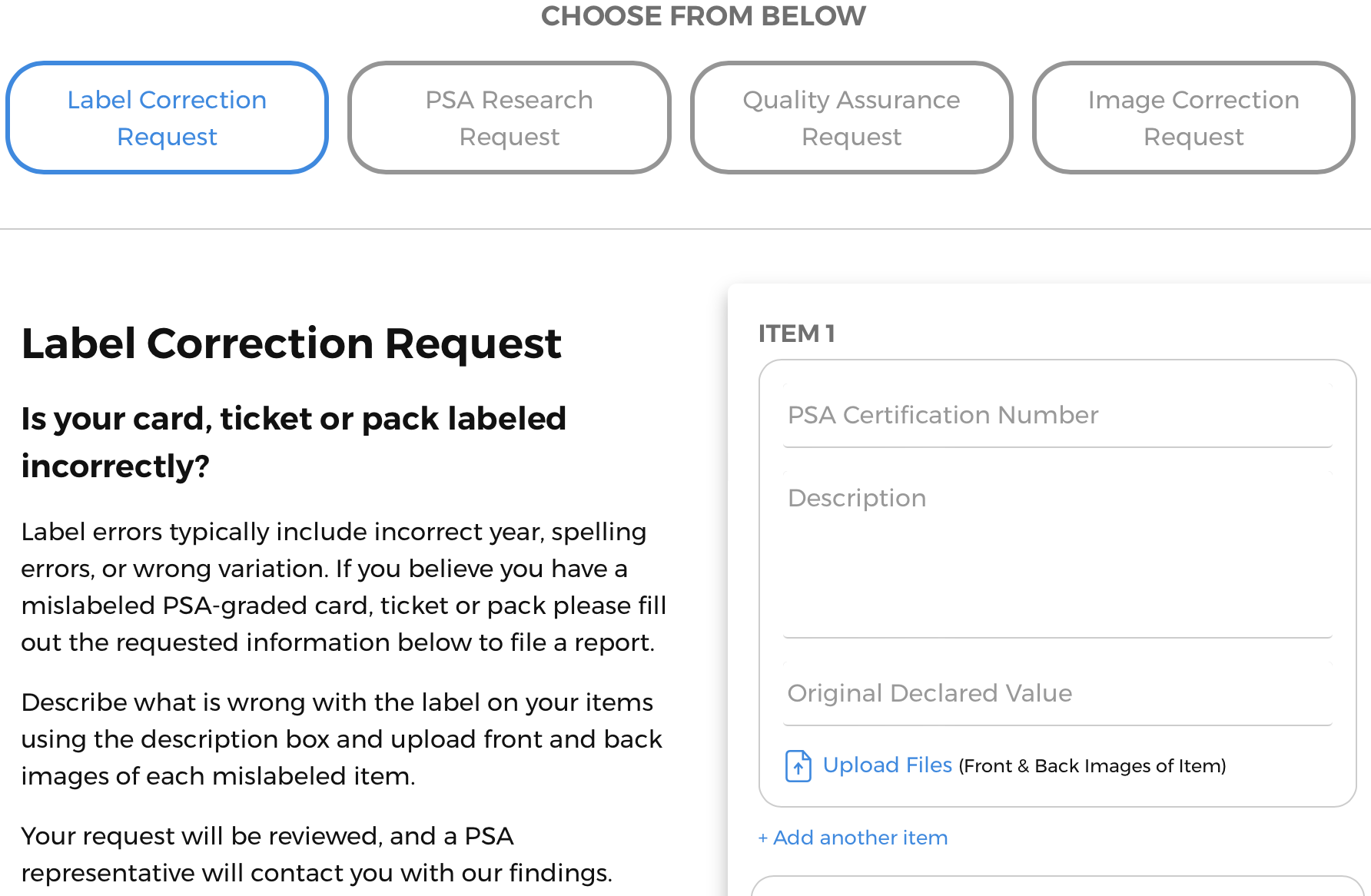
Task: Click the plus sign before Add another item
Action: point(762,838)
